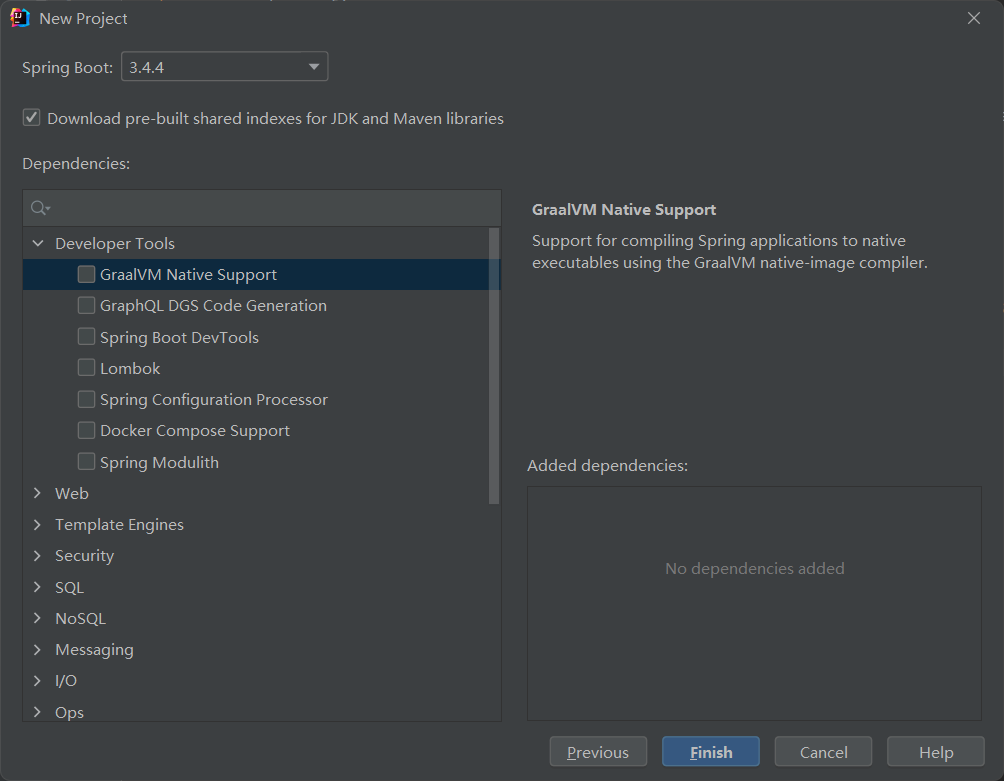Select the Web tree label
The height and width of the screenshot is (781, 1004).
pyautogui.click(x=72, y=494)
